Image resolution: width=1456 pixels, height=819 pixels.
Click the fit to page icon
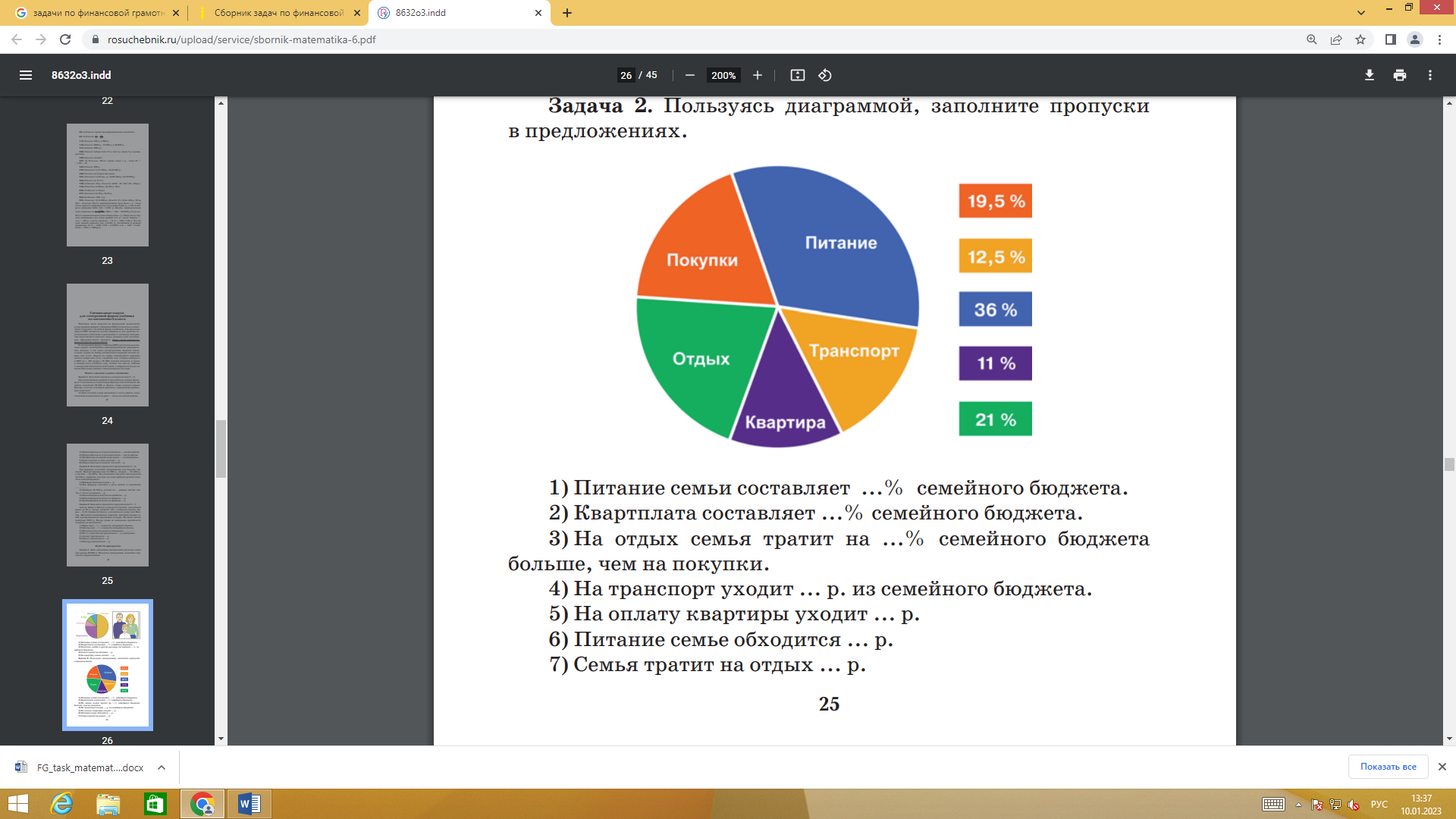(797, 75)
